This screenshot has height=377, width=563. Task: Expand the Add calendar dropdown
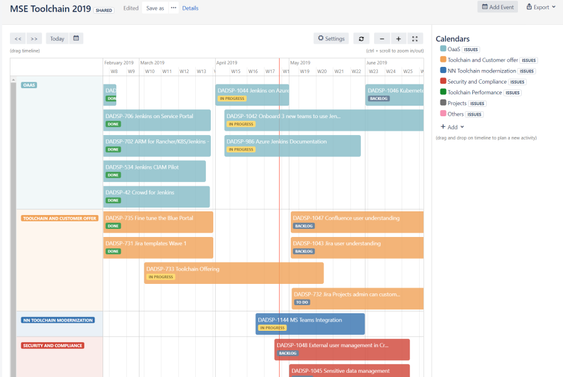coord(452,127)
